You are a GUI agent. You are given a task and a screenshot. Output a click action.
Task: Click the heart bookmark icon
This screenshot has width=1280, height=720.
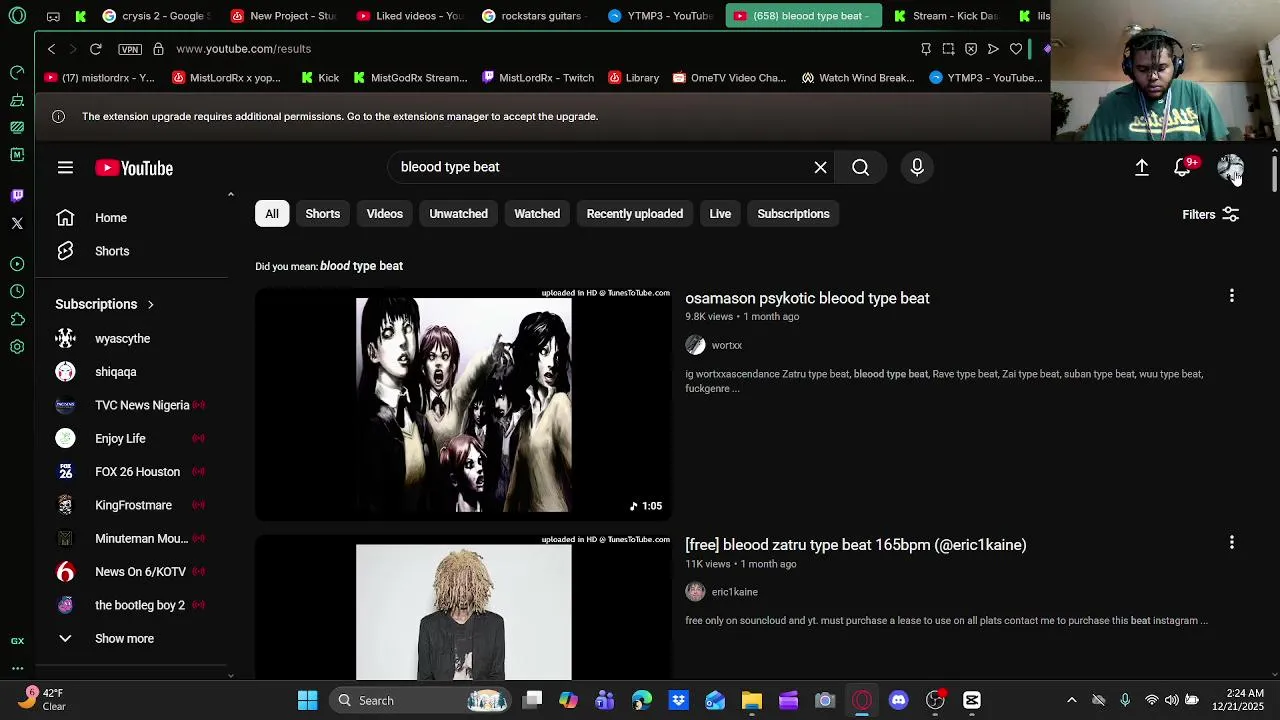(x=1016, y=48)
